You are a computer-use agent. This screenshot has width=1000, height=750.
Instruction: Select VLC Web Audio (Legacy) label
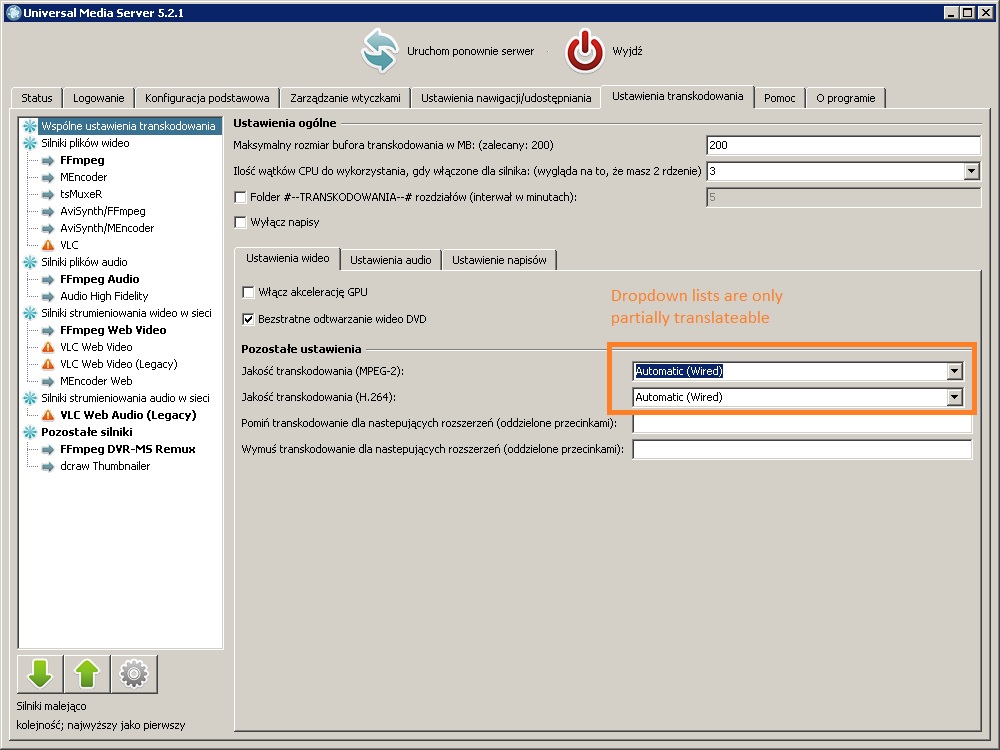tap(128, 415)
